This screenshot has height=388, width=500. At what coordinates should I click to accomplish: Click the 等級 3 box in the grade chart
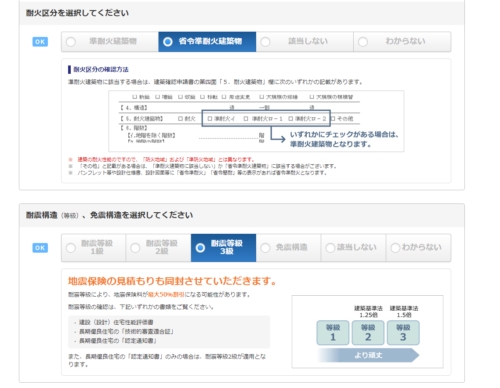[403, 333]
